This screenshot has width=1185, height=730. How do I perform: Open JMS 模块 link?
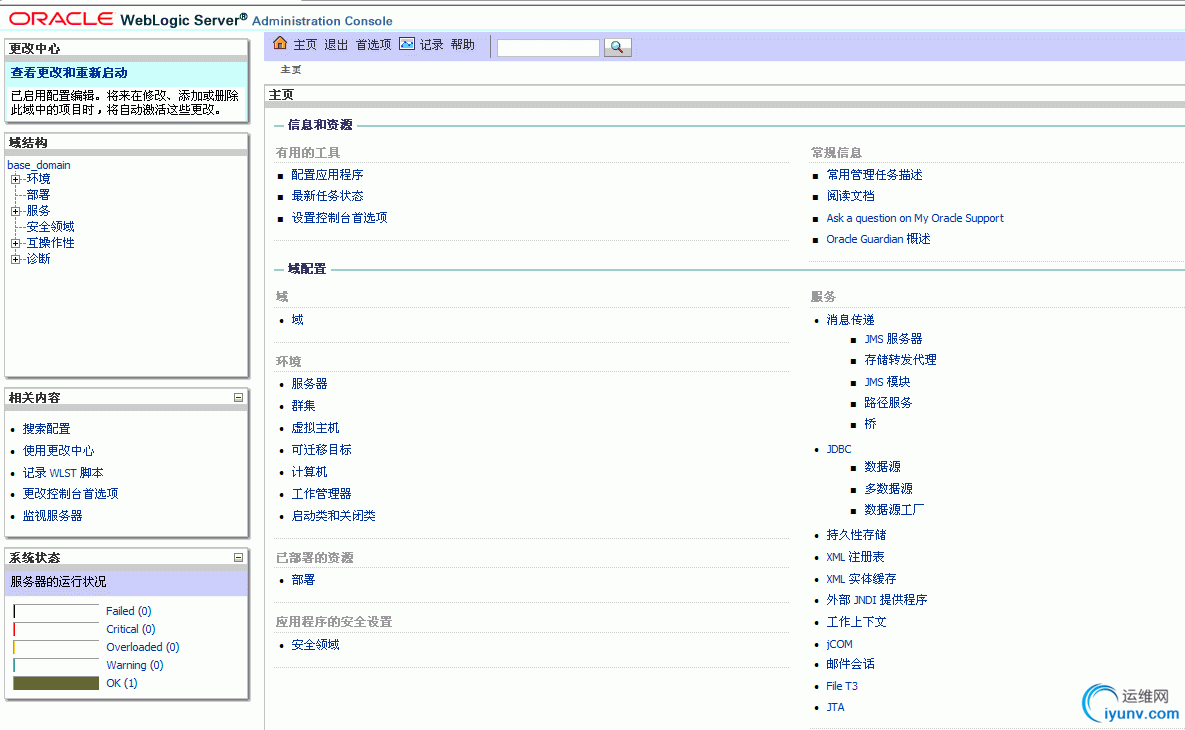click(887, 382)
